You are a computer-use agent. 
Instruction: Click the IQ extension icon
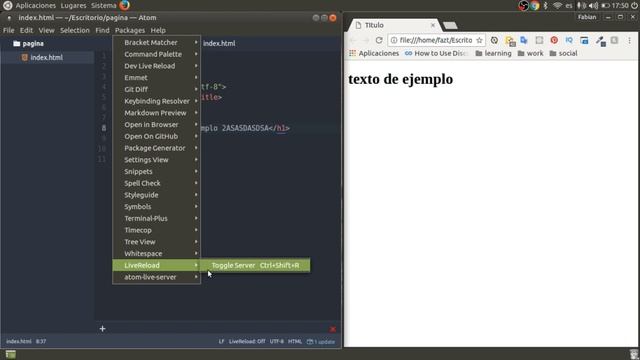click(569, 40)
